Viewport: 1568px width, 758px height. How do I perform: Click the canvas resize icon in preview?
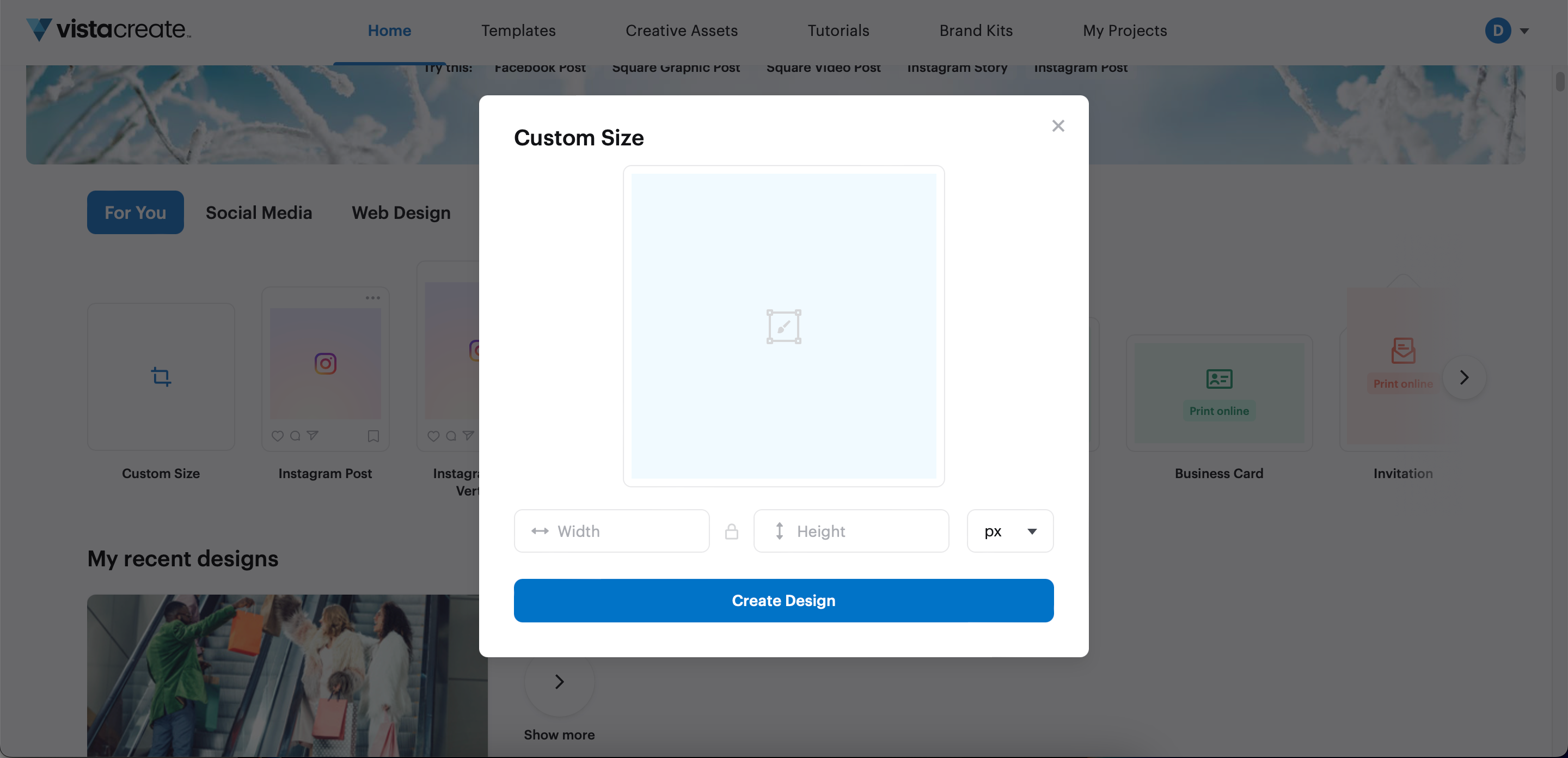coord(783,327)
